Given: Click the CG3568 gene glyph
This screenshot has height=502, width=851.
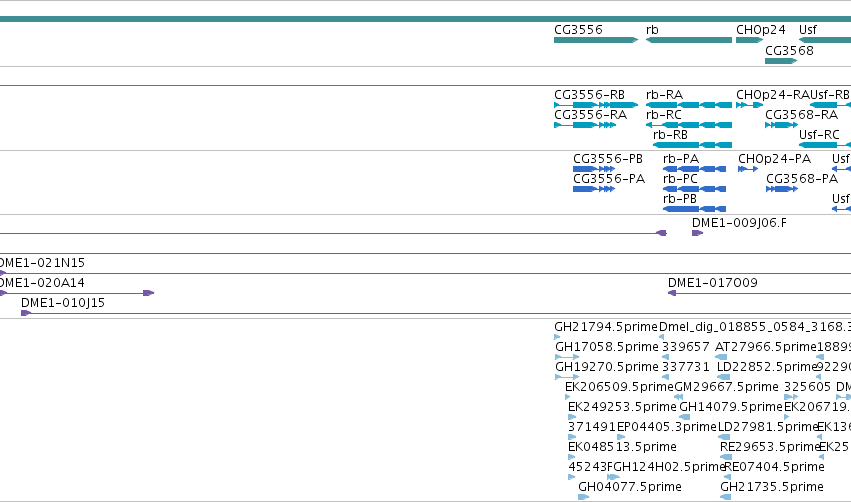Looking at the screenshot, I should pyautogui.click(x=781, y=61).
